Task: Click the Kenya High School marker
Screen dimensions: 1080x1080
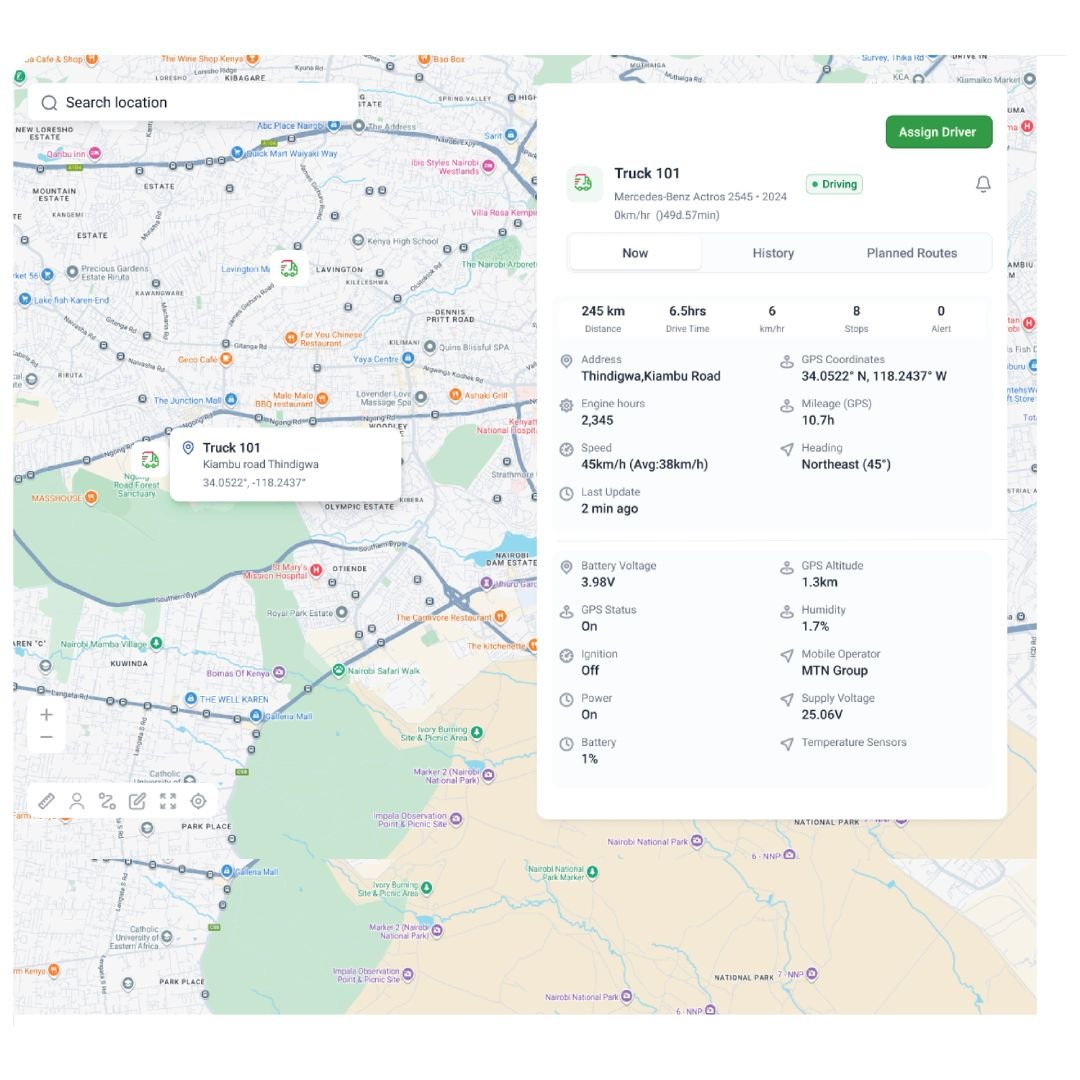Action: pyautogui.click(x=357, y=240)
